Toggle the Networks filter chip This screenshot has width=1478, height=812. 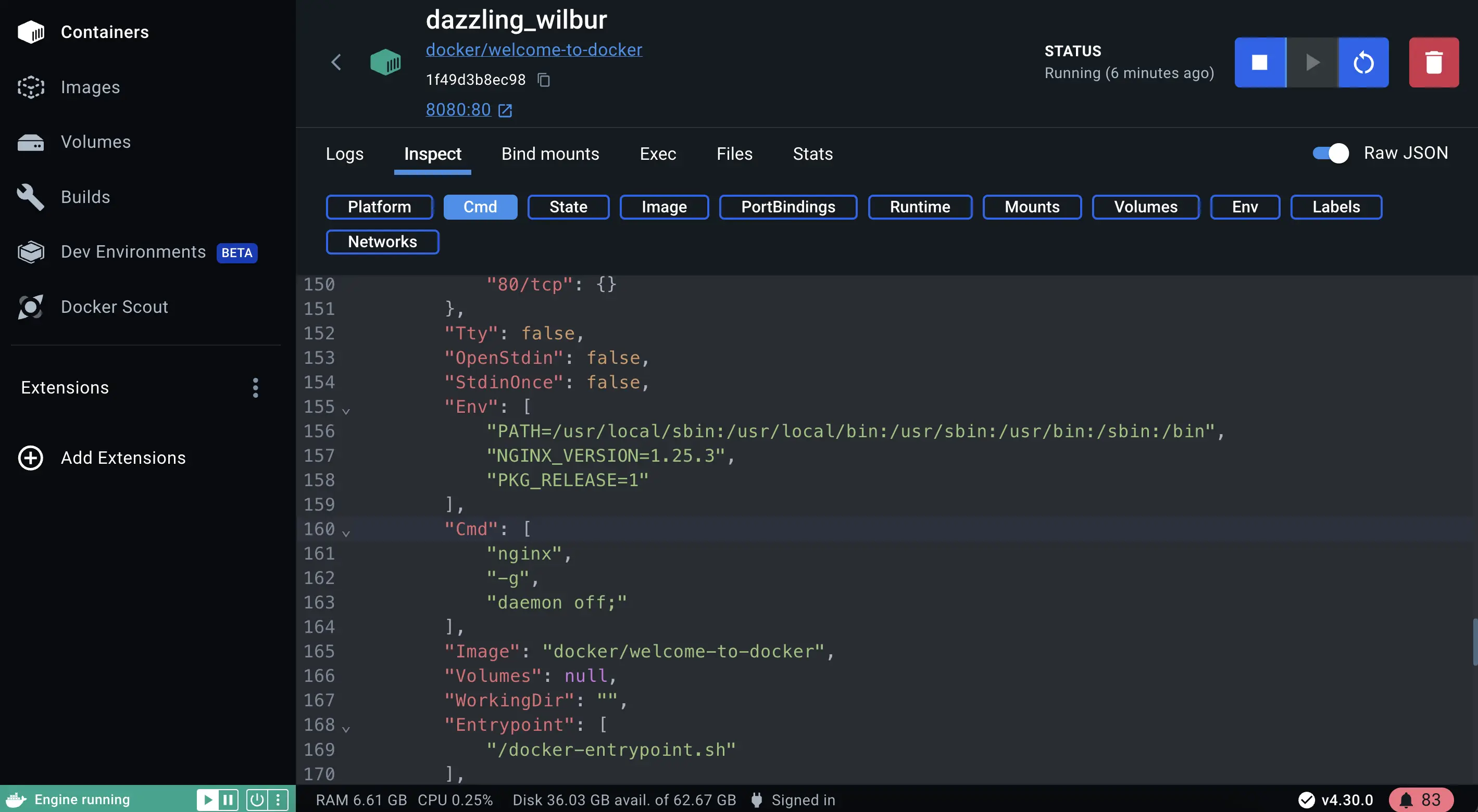(x=382, y=242)
